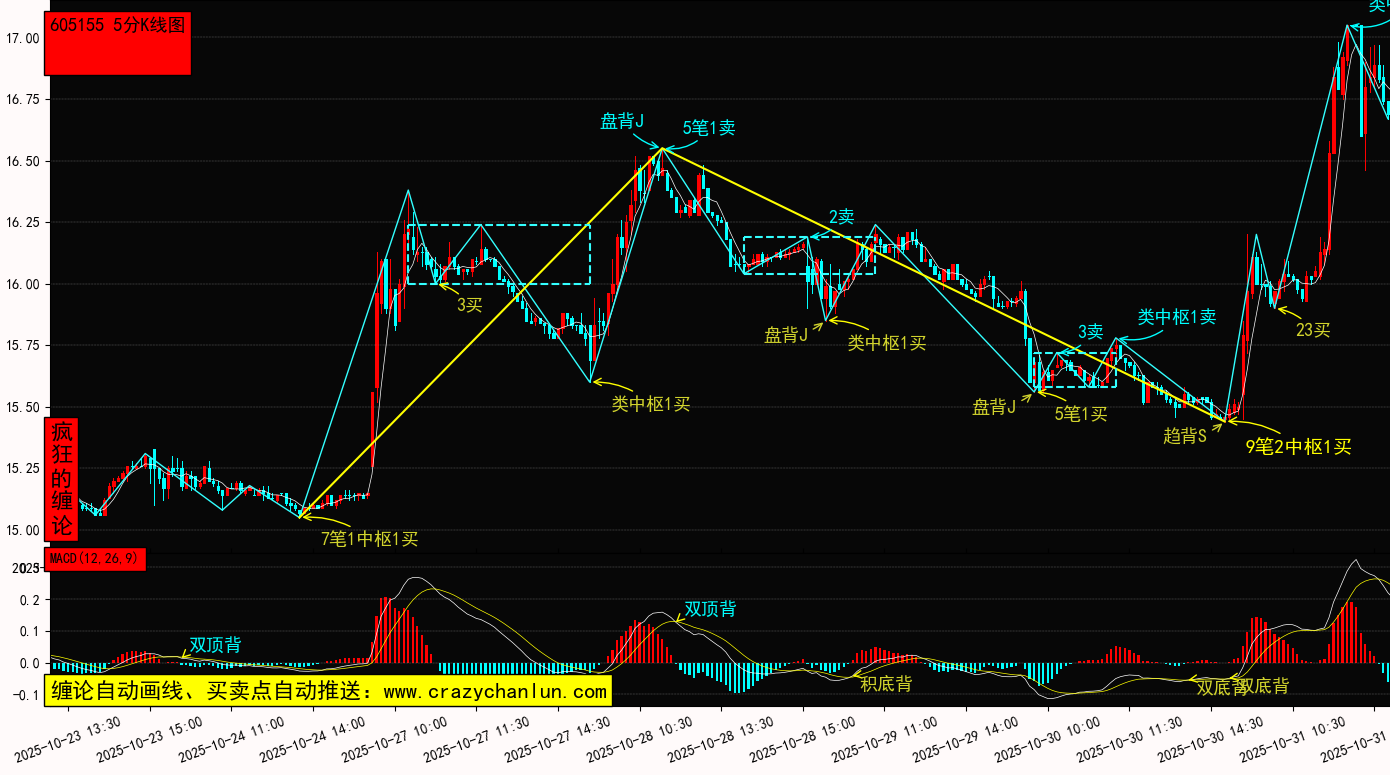Click the 5笔1卖 sell signal annotation
Image resolution: width=1390 pixels, height=775 pixels.
[x=709, y=128]
